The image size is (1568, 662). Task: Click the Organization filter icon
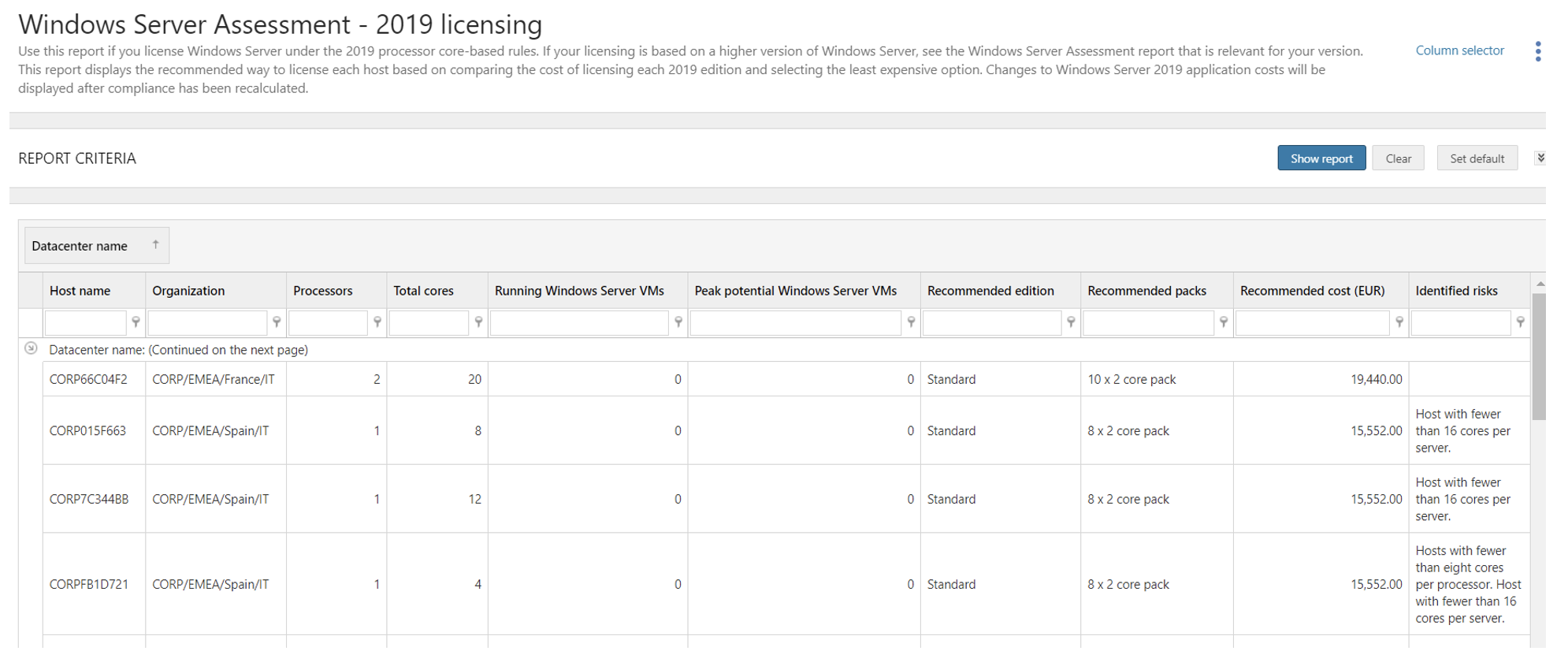point(277,322)
